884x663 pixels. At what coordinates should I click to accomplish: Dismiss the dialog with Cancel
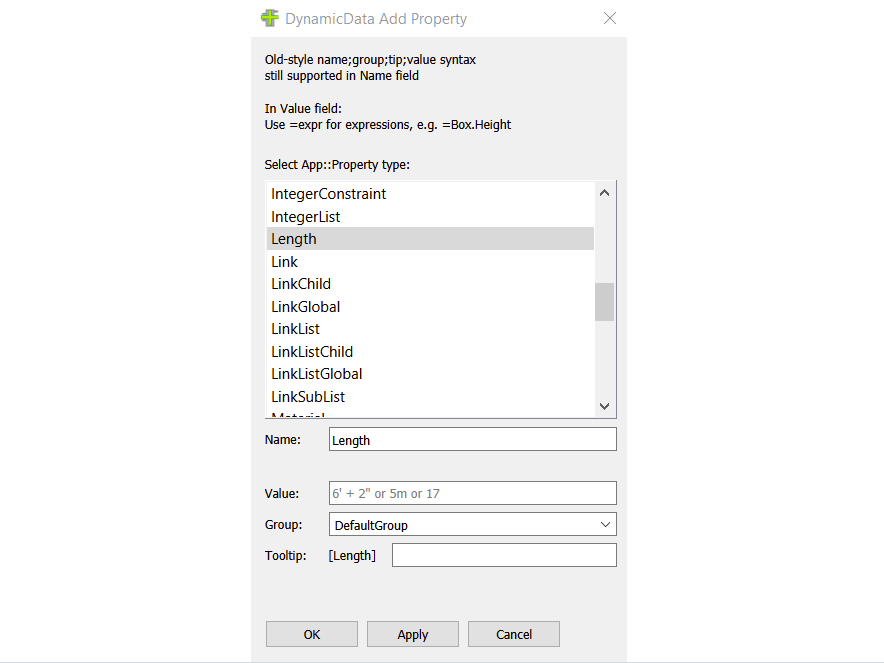[x=513, y=634]
